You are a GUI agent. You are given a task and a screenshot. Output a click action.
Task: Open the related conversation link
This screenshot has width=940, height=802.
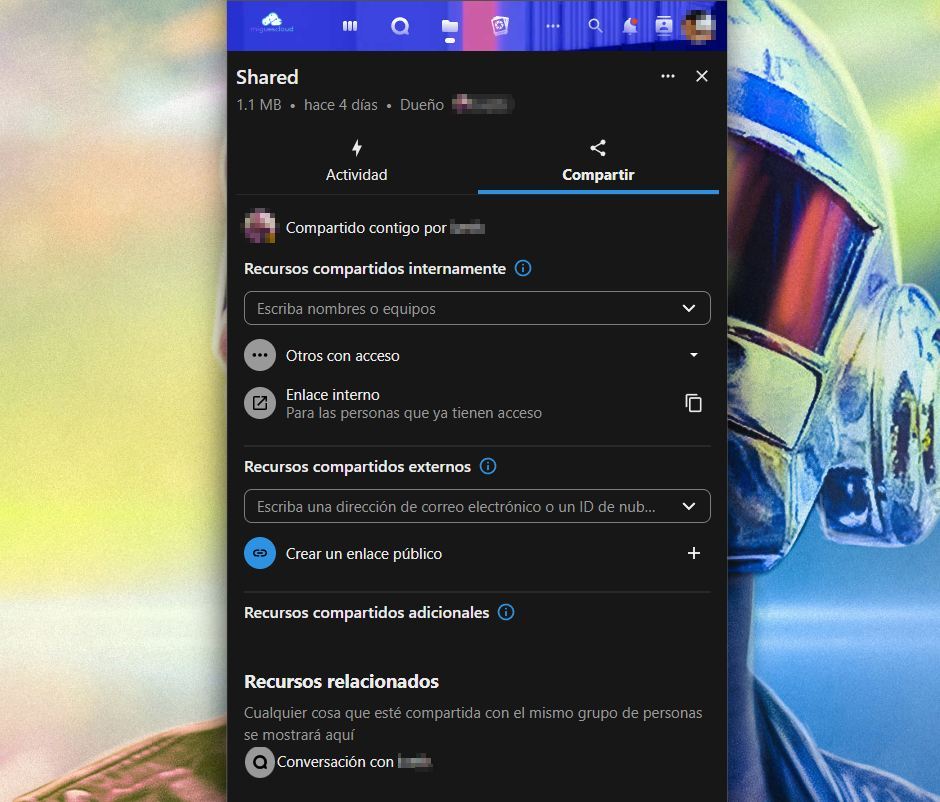tap(340, 762)
